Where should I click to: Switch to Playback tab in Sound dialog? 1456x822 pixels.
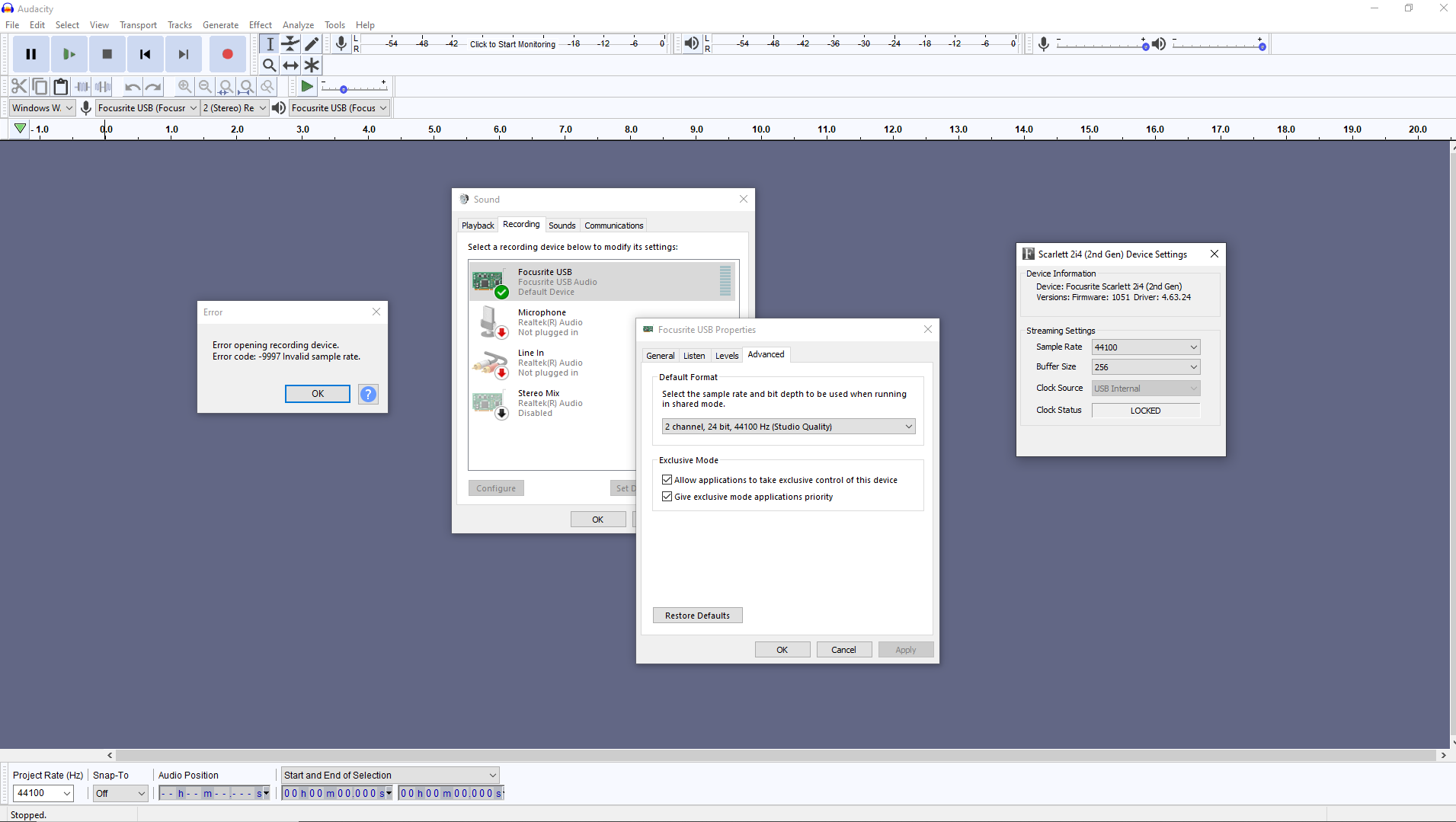(x=478, y=225)
